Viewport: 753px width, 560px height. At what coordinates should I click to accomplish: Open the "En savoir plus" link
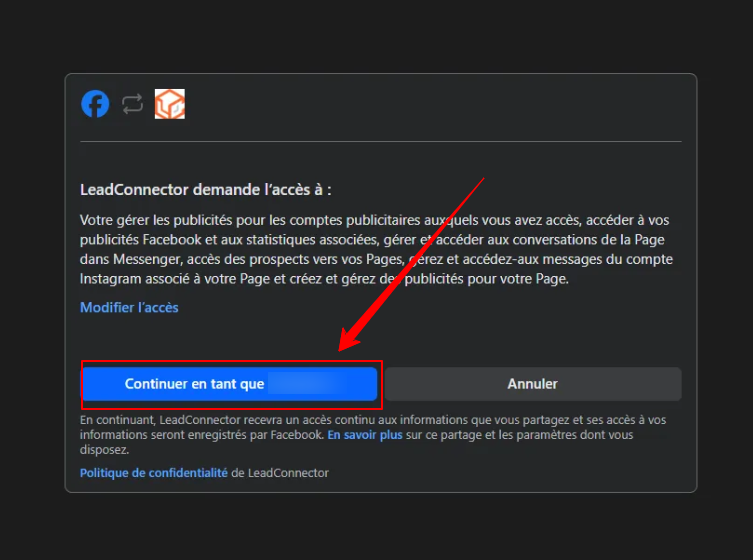tap(364, 435)
